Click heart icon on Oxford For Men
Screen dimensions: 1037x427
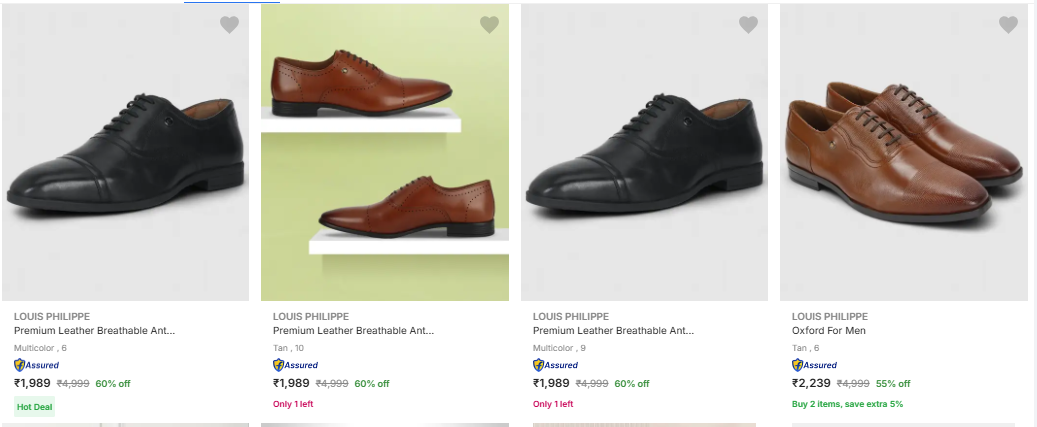pyautogui.click(x=1008, y=25)
